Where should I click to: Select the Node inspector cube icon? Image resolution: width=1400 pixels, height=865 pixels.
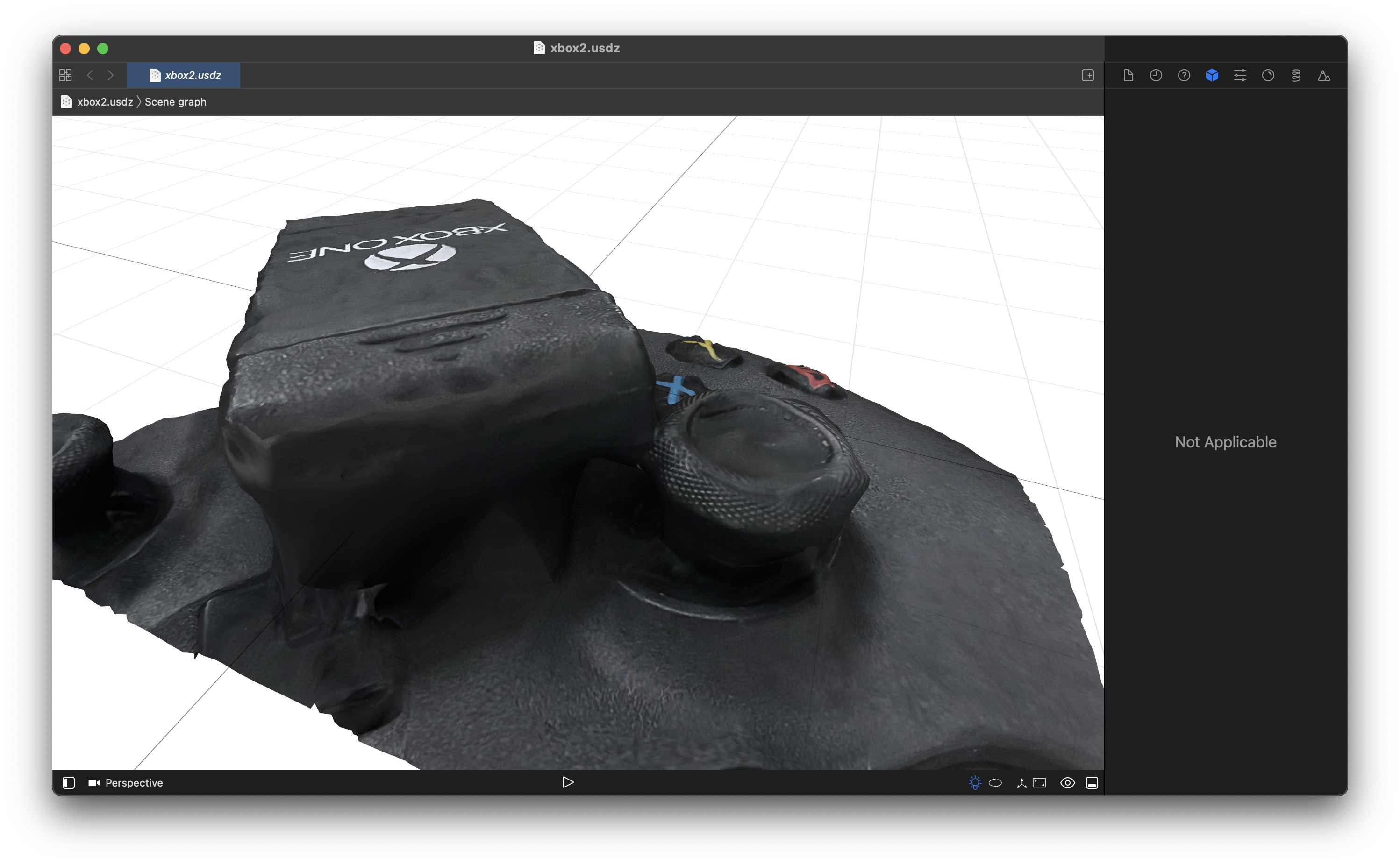[x=1212, y=76]
